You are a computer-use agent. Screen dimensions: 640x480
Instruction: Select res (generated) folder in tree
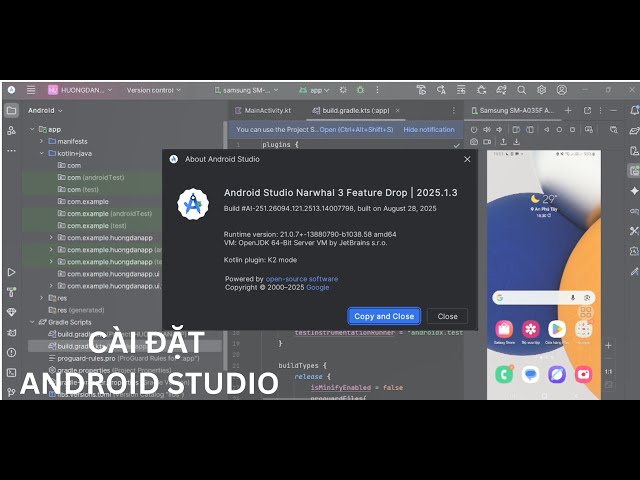(x=76, y=310)
